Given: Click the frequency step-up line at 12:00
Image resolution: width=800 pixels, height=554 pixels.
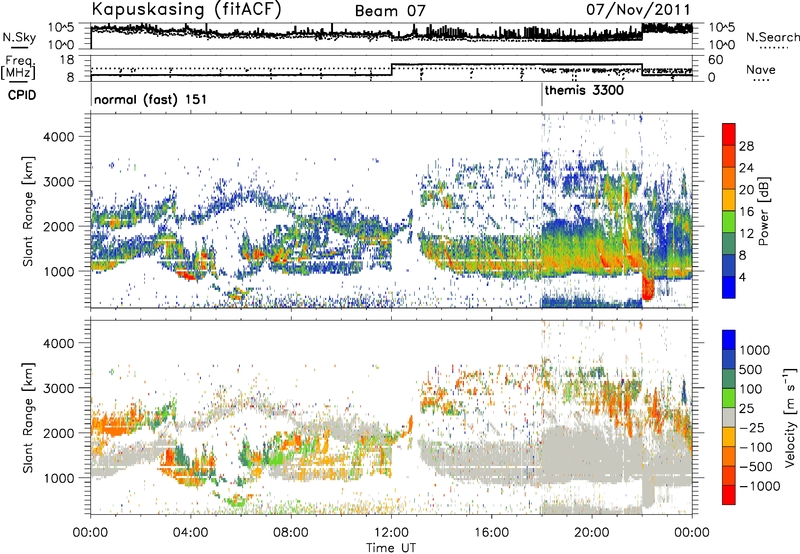Looking at the screenshot, I should click(x=391, y=70).
